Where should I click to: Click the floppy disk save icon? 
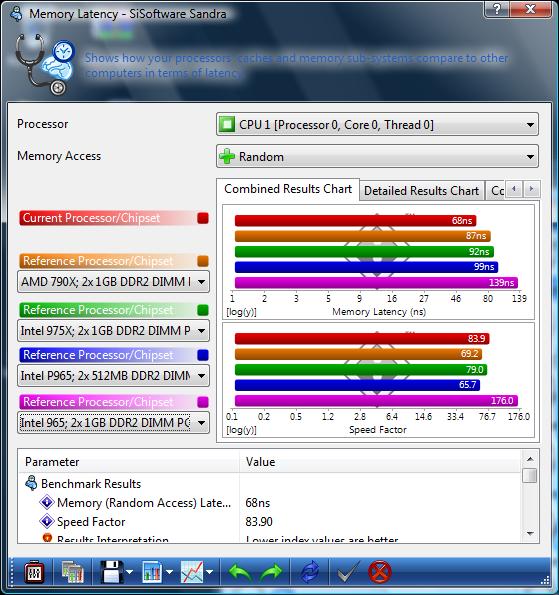[x=112, y=572]
